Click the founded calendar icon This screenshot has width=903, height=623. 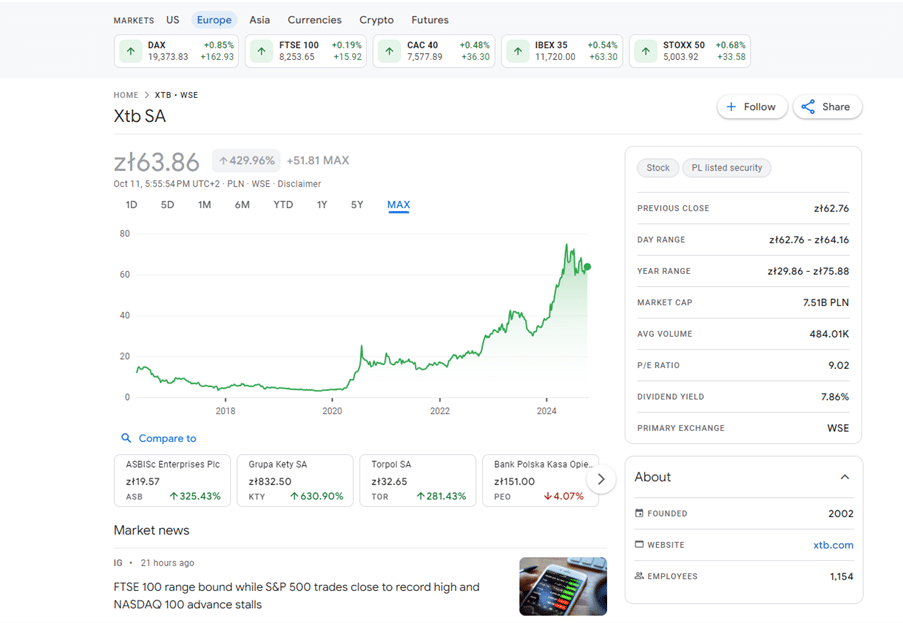pos(640,513)
